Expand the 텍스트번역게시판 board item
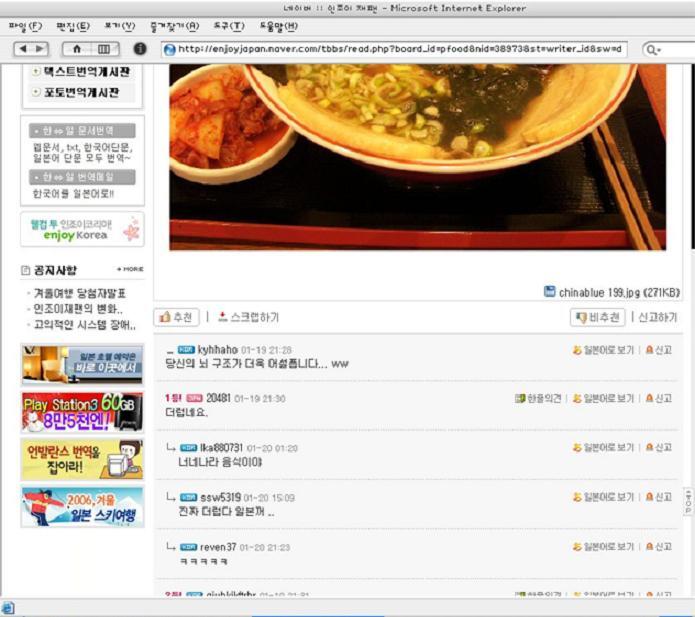The image size is (695, 617). [37, 72]
